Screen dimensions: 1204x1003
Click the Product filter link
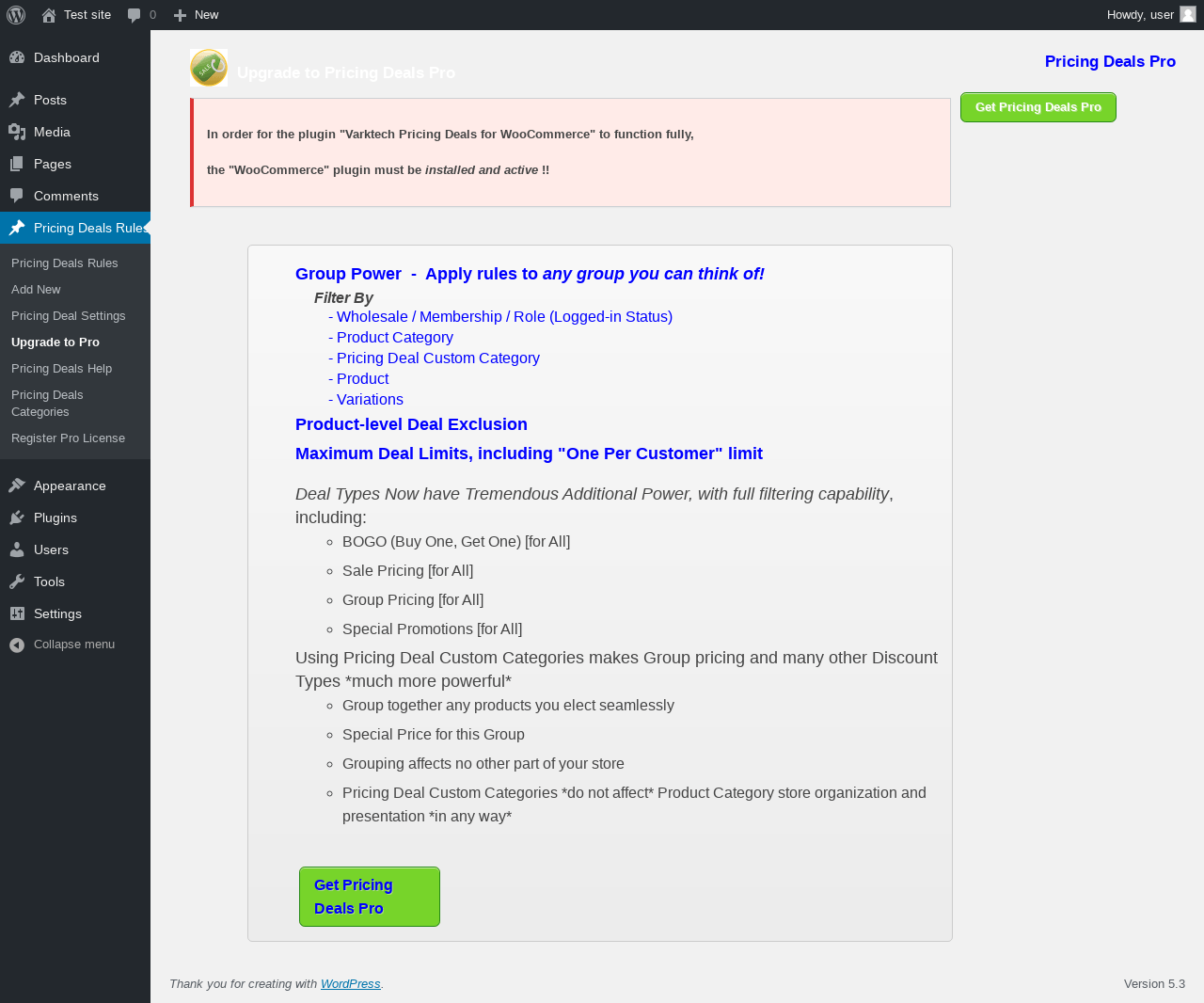(362, 379)
